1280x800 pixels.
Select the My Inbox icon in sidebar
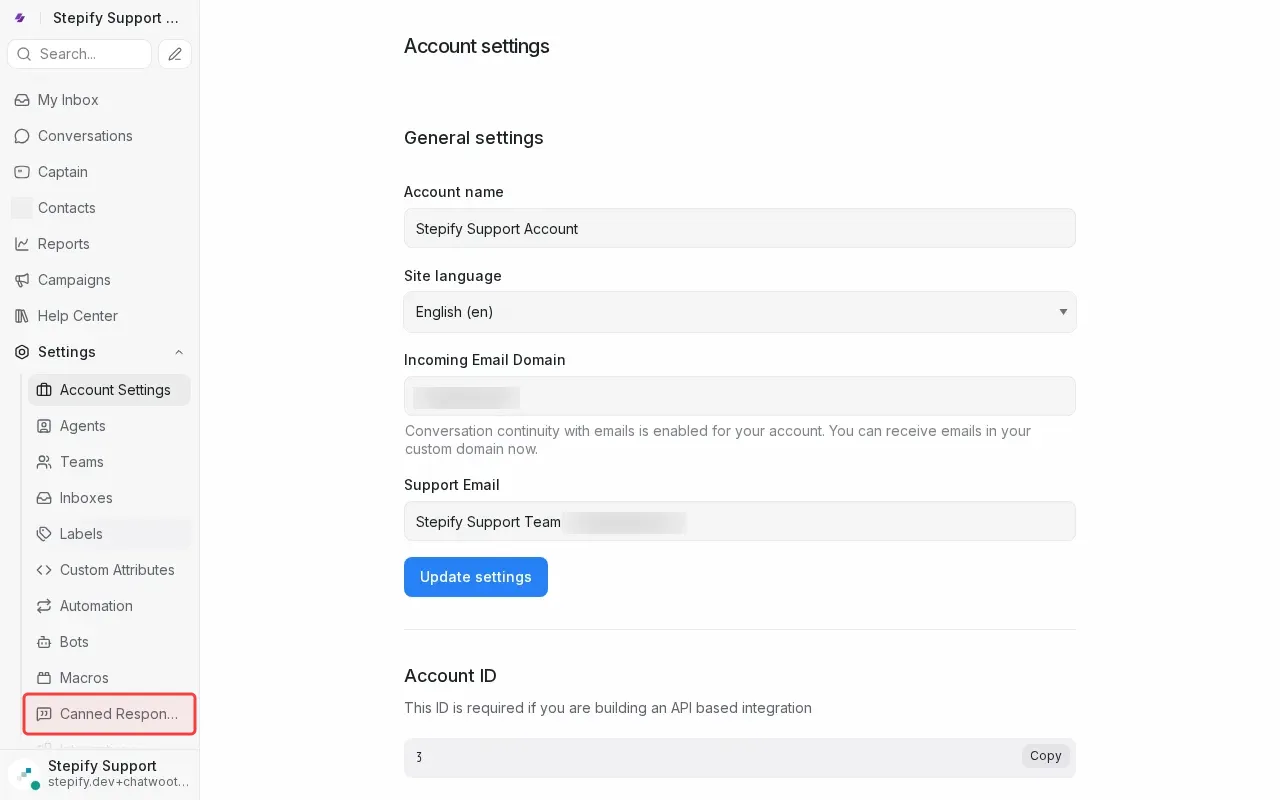point(21,100)
